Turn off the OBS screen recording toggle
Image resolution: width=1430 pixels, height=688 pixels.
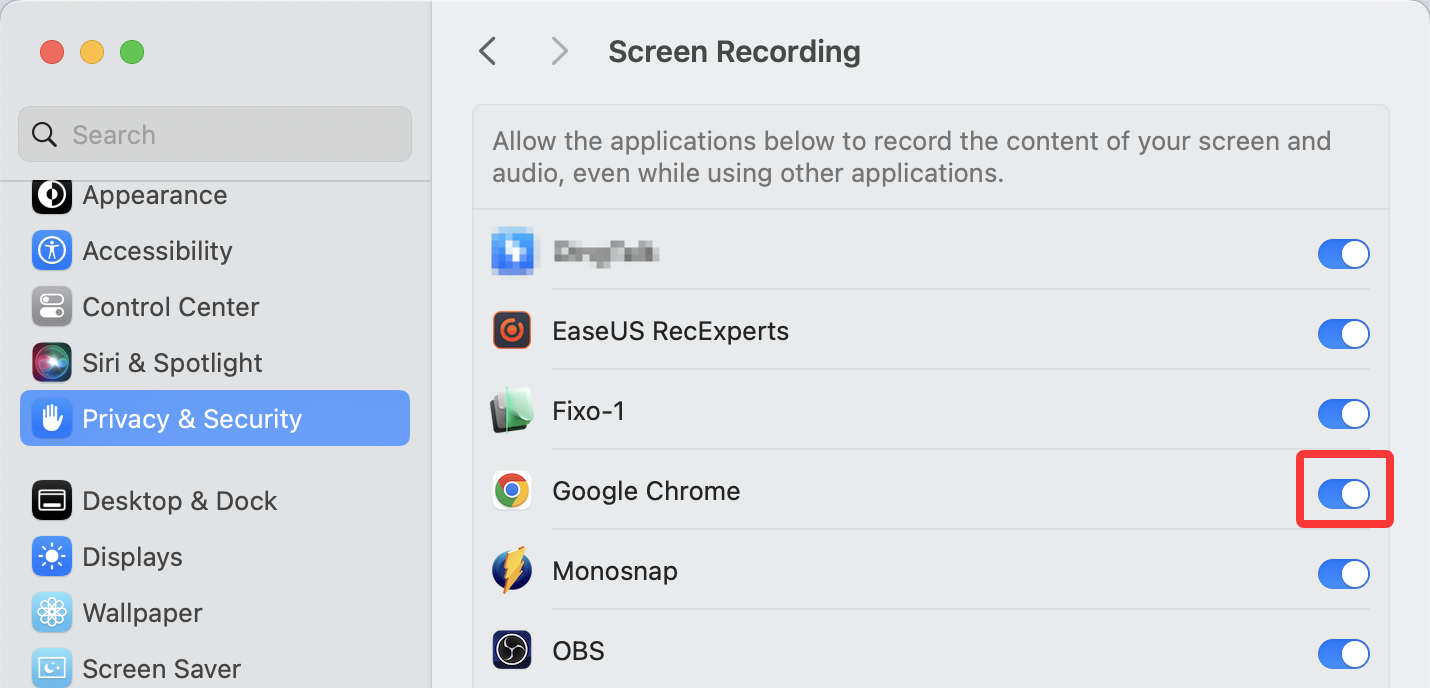click(x=1344, y=654)
